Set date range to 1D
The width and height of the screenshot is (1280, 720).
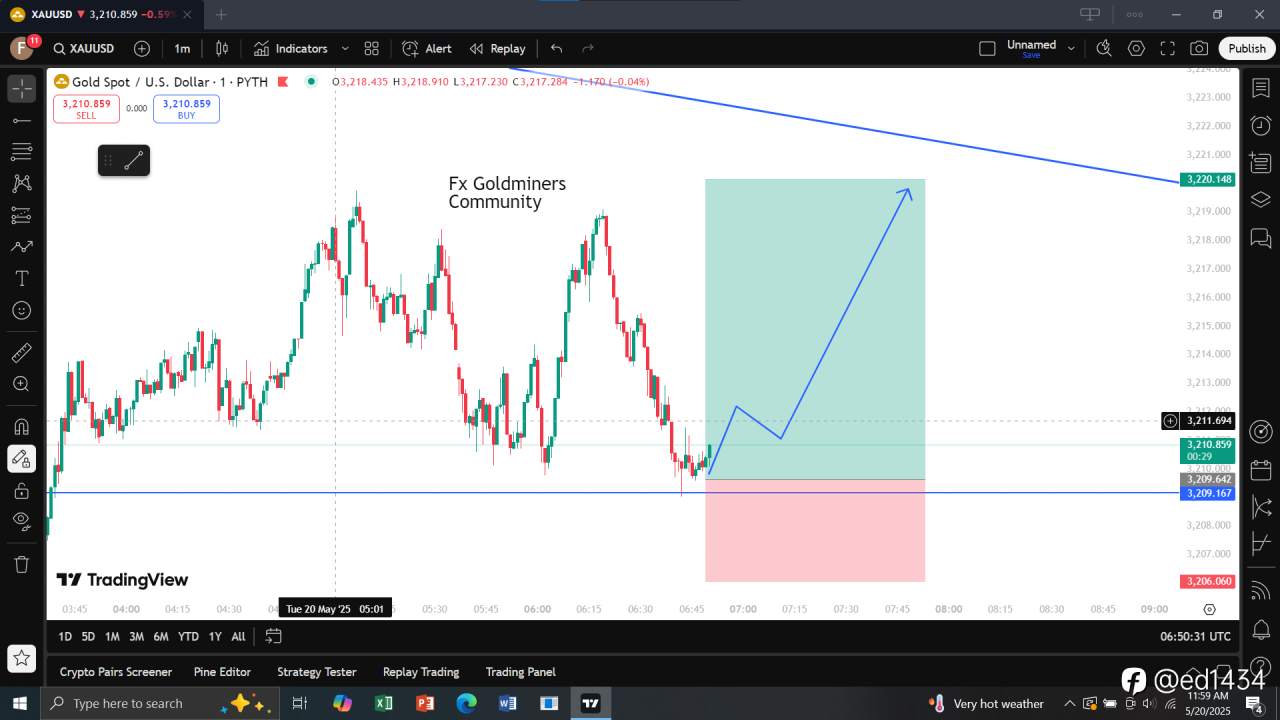65,636
